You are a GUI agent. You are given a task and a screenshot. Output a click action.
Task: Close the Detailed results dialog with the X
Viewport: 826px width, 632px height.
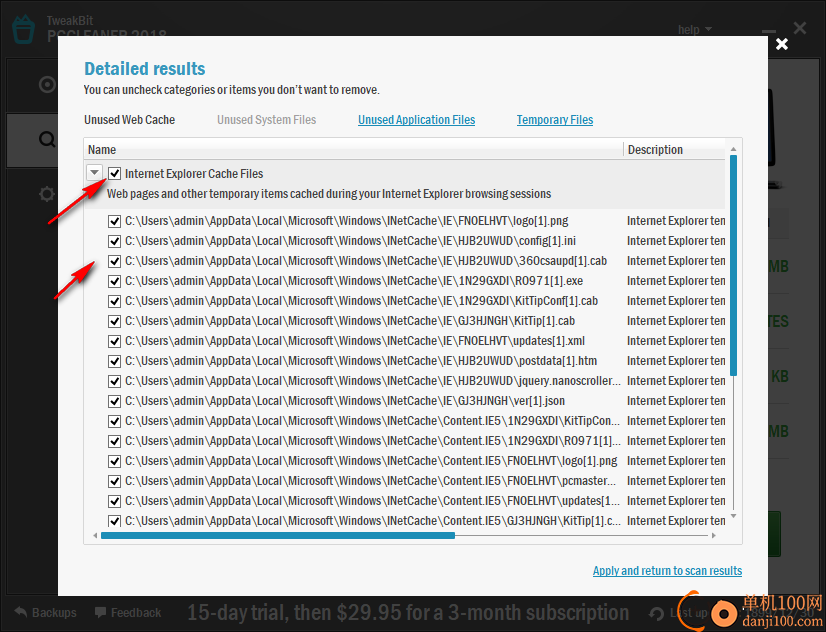782,44
